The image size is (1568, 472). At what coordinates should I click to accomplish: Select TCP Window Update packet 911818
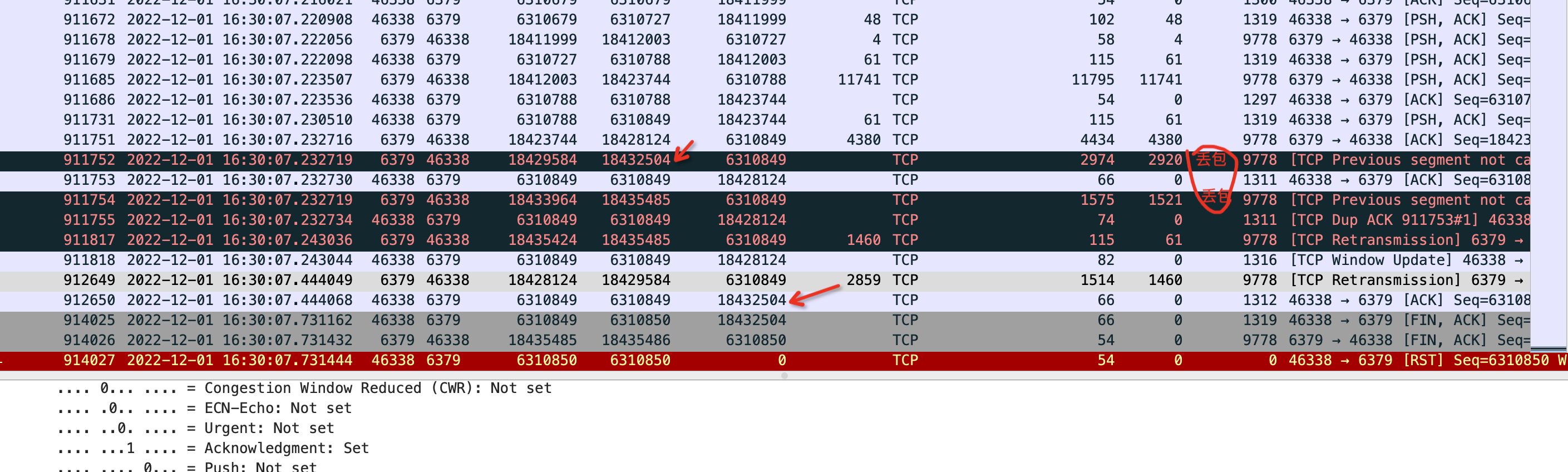point(765,260)
